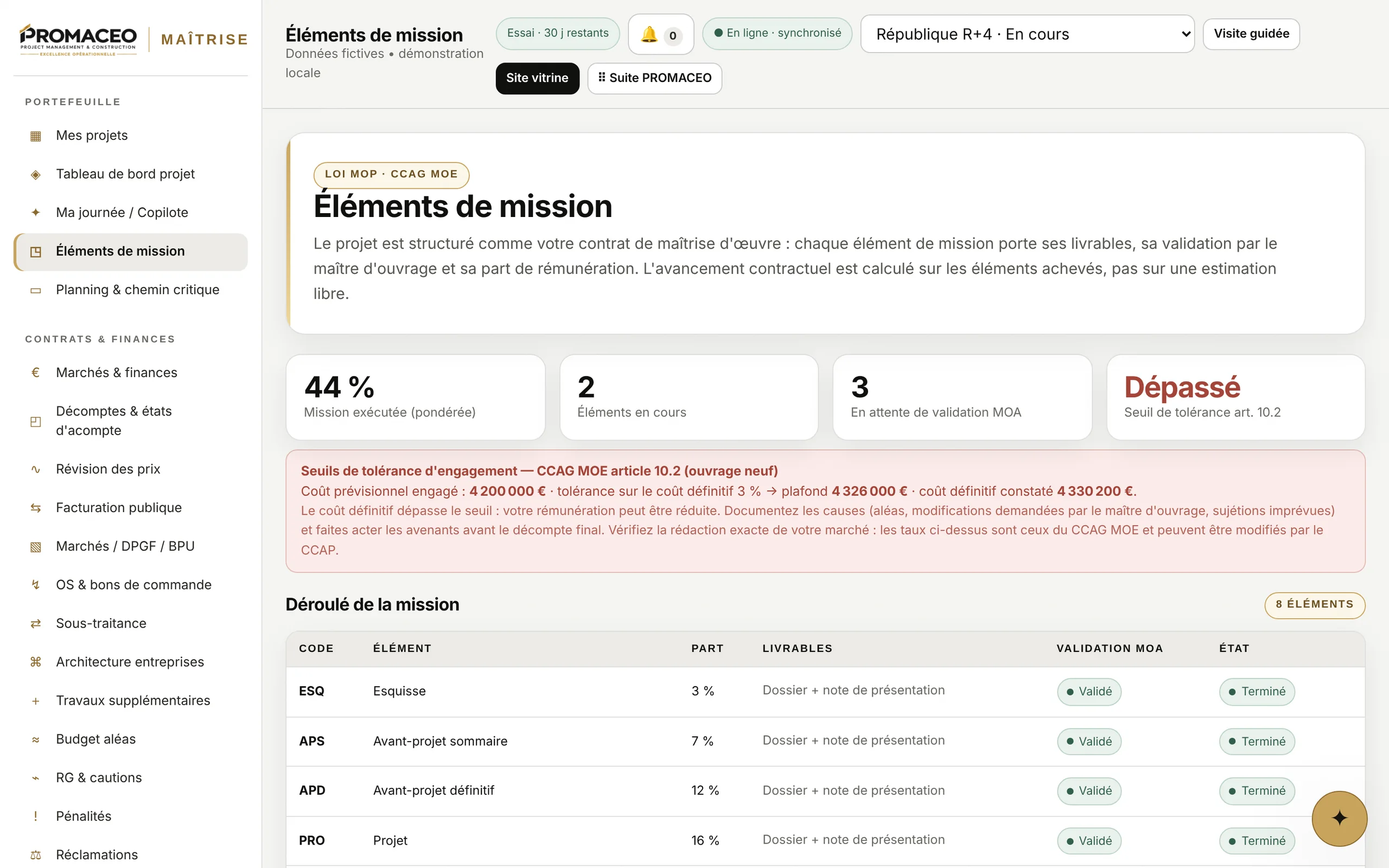This screenshot has height=868, width=1389.
Task: Click the ESQ code cell
Action: coord(311,691)
